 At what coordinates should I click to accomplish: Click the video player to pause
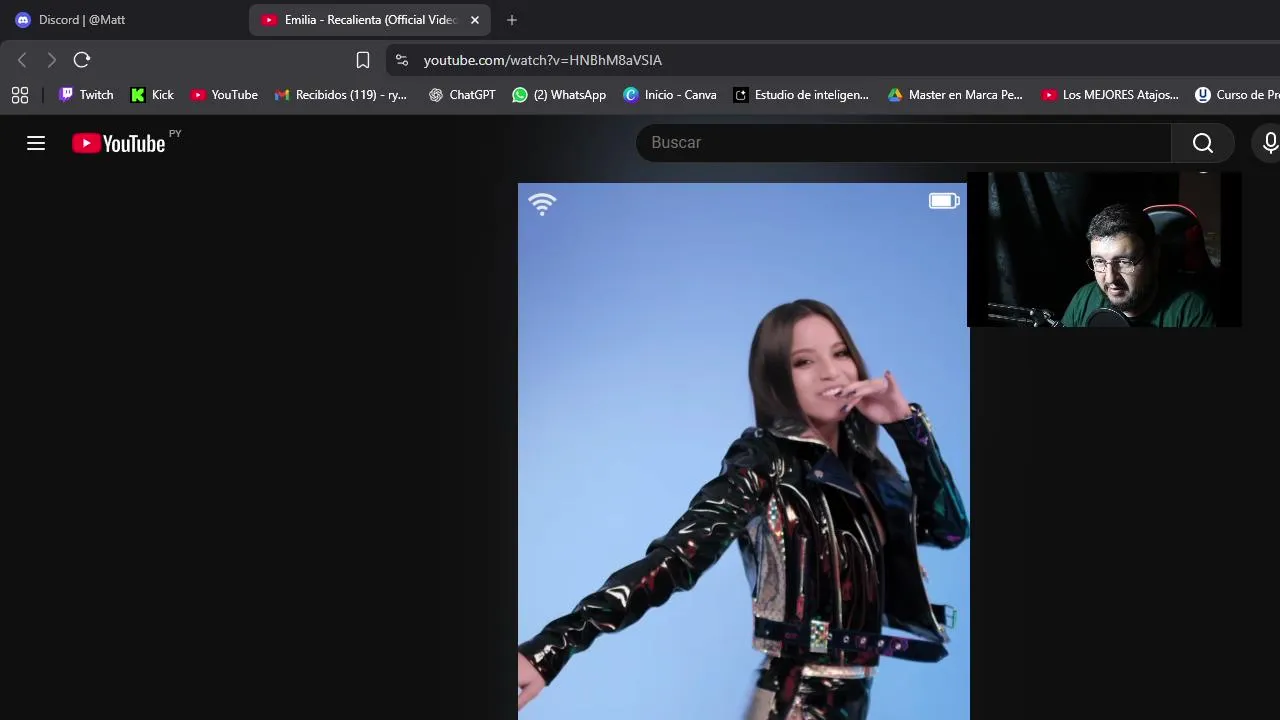pos(743,451)
